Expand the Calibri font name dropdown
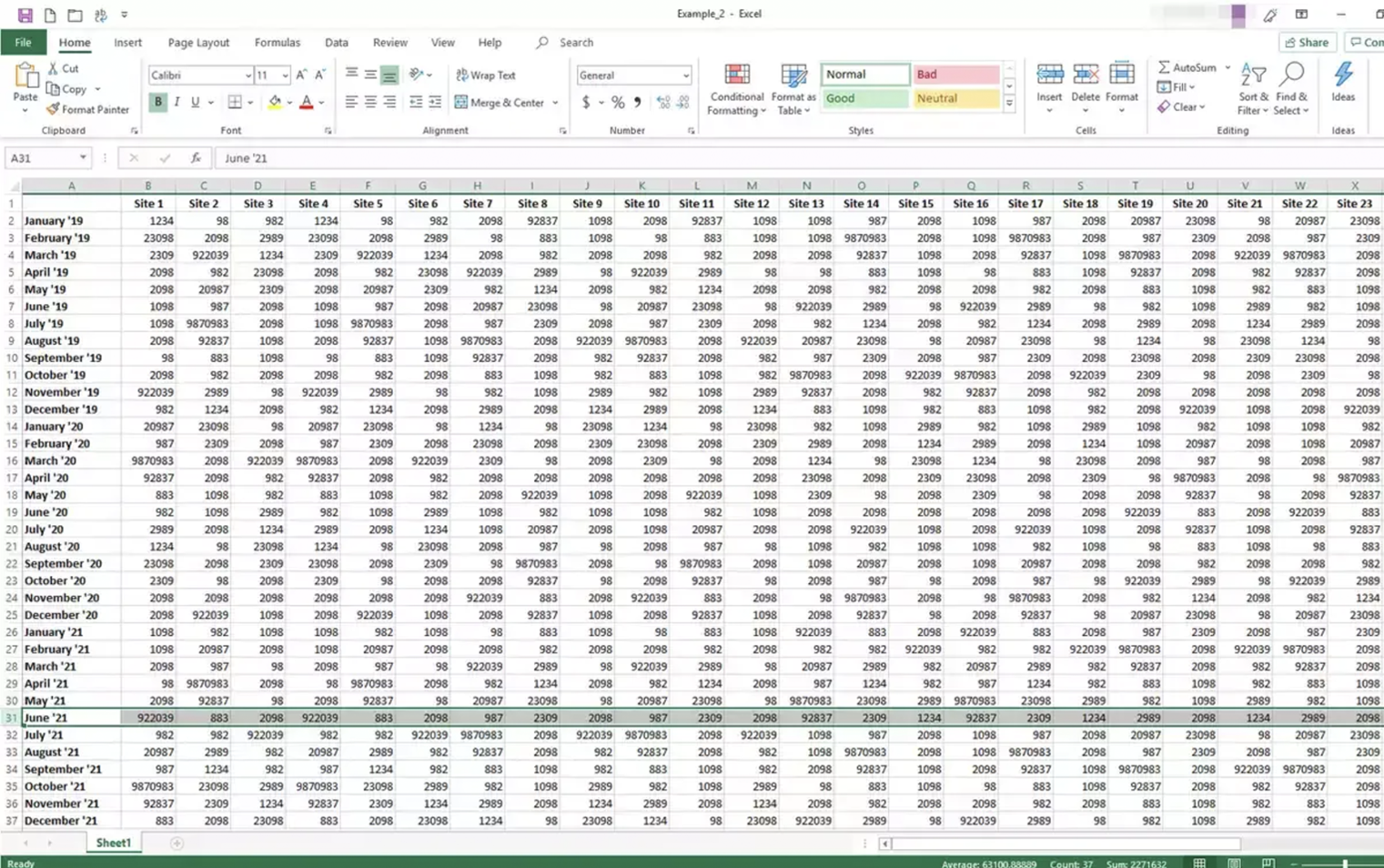1384x868 pixels. tap(248, 76)
